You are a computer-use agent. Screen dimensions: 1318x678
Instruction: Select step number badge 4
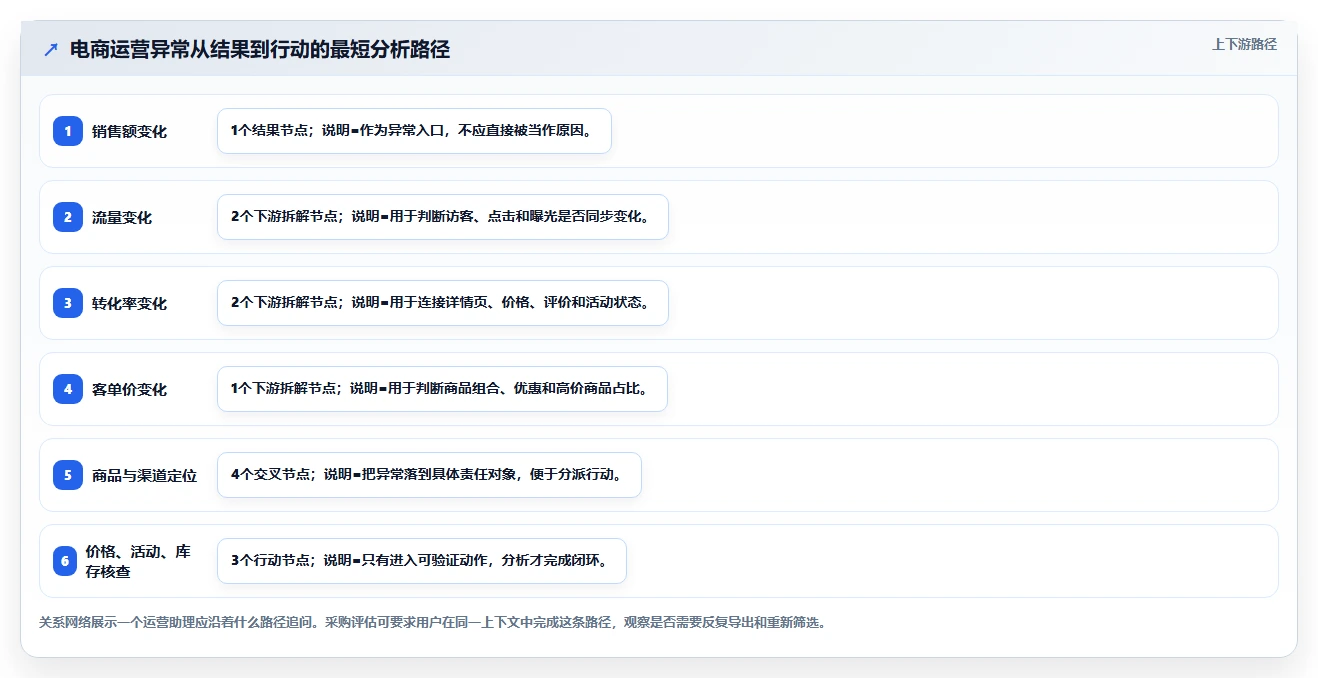click(68, 389)
